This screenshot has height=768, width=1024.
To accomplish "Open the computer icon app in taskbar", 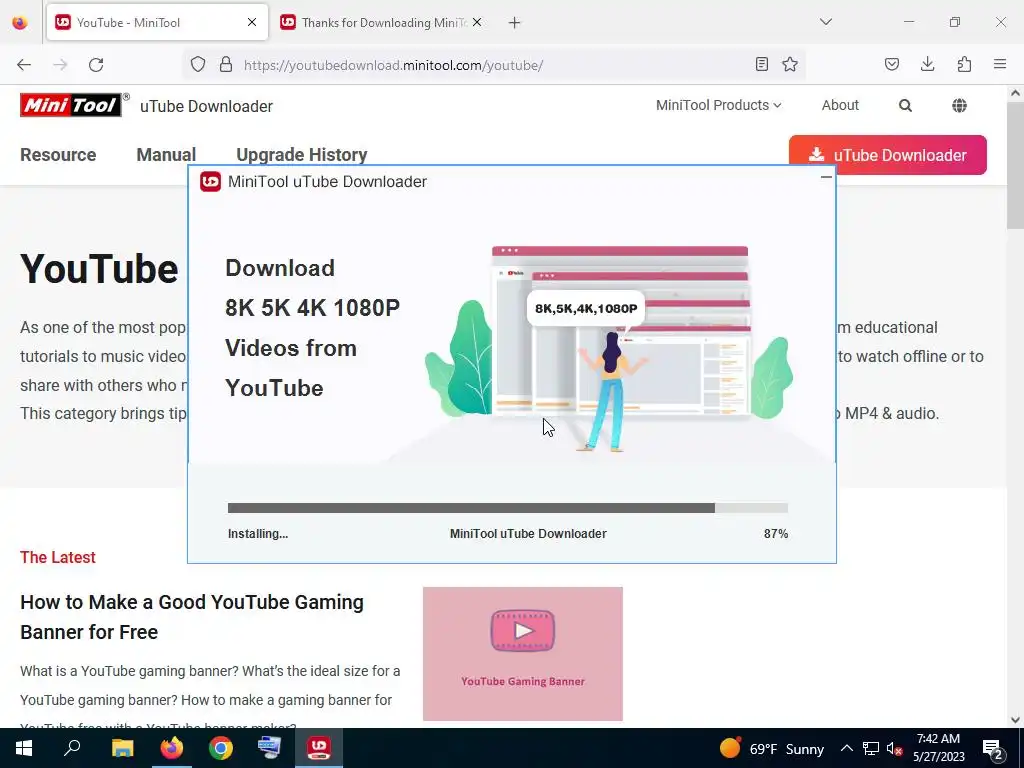I will point(269,748).
